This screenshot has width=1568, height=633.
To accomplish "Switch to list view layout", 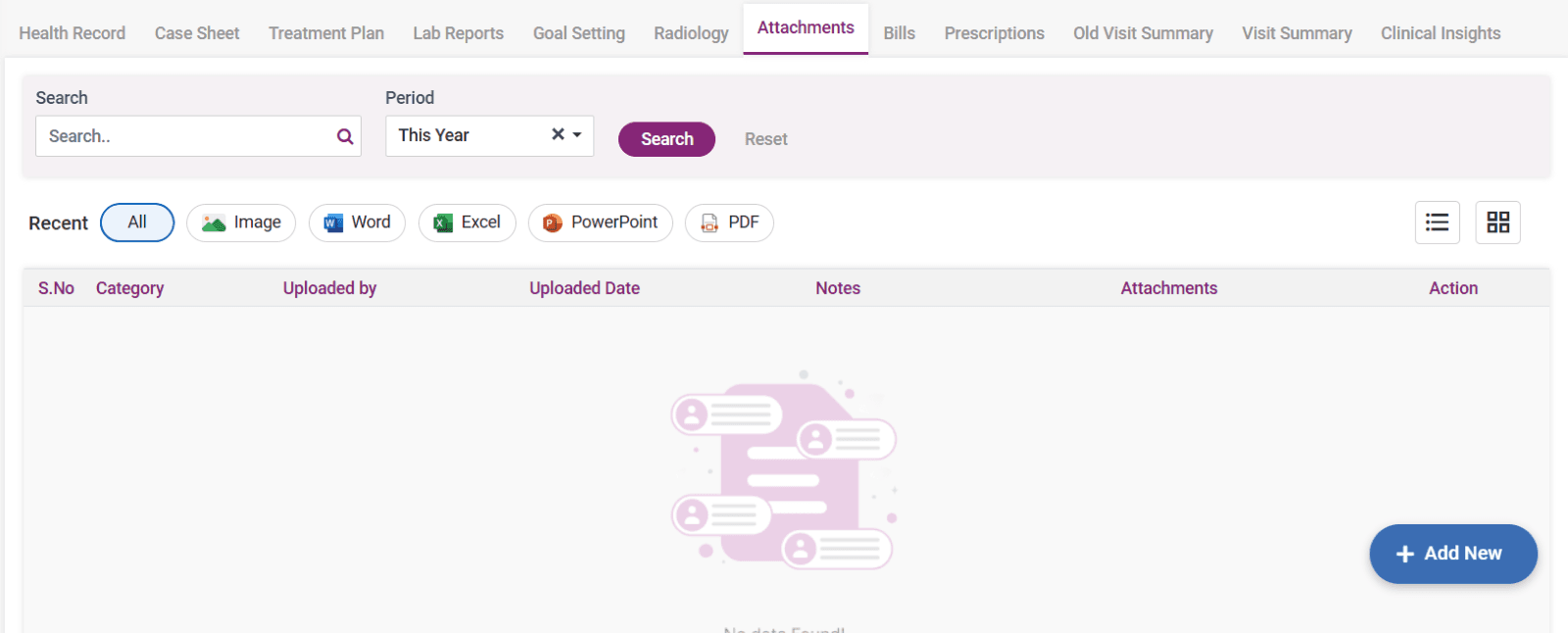I will coord(1437,222).
